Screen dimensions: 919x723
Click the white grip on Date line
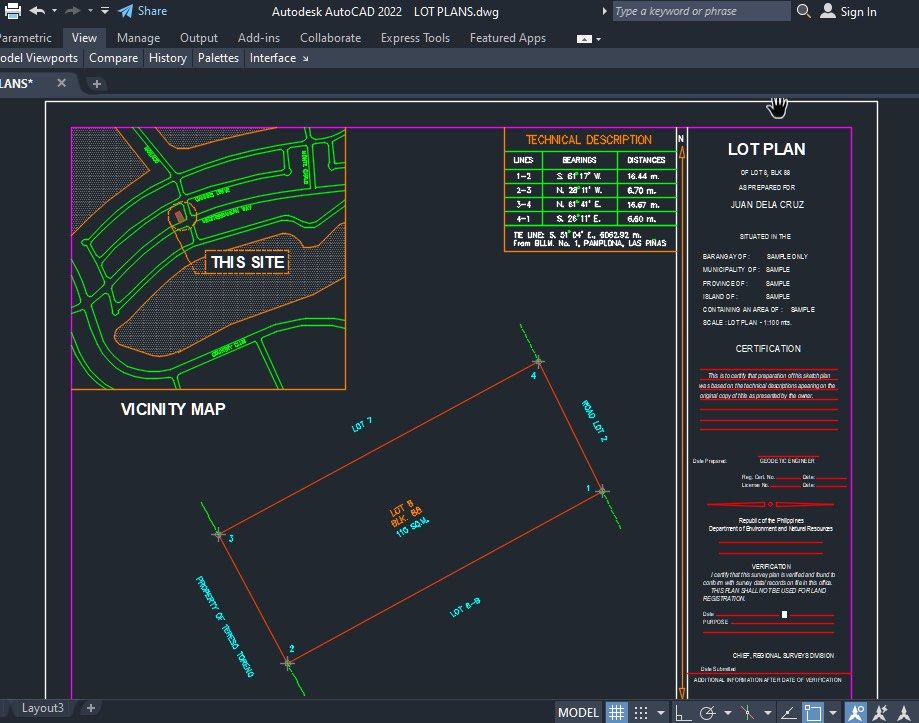point(784,615)
